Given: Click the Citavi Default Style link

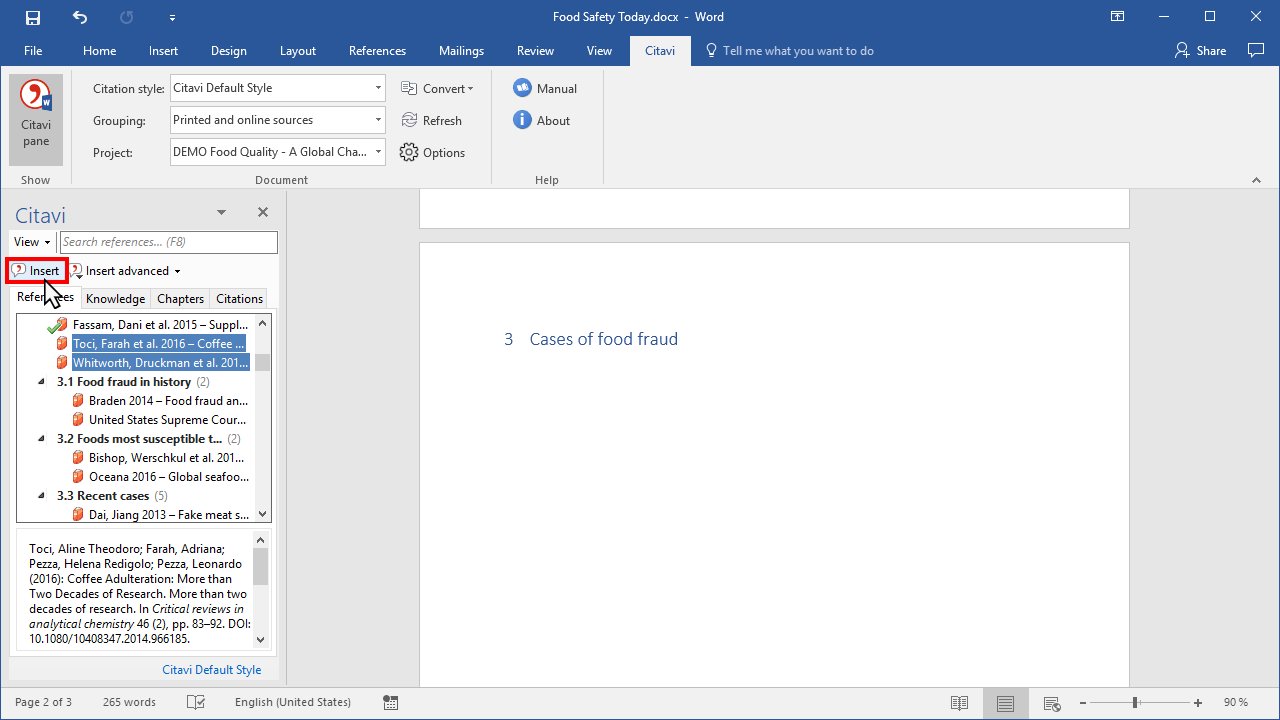Looking at the screenshot, I should pyautogui.click(x=212, y=670).
